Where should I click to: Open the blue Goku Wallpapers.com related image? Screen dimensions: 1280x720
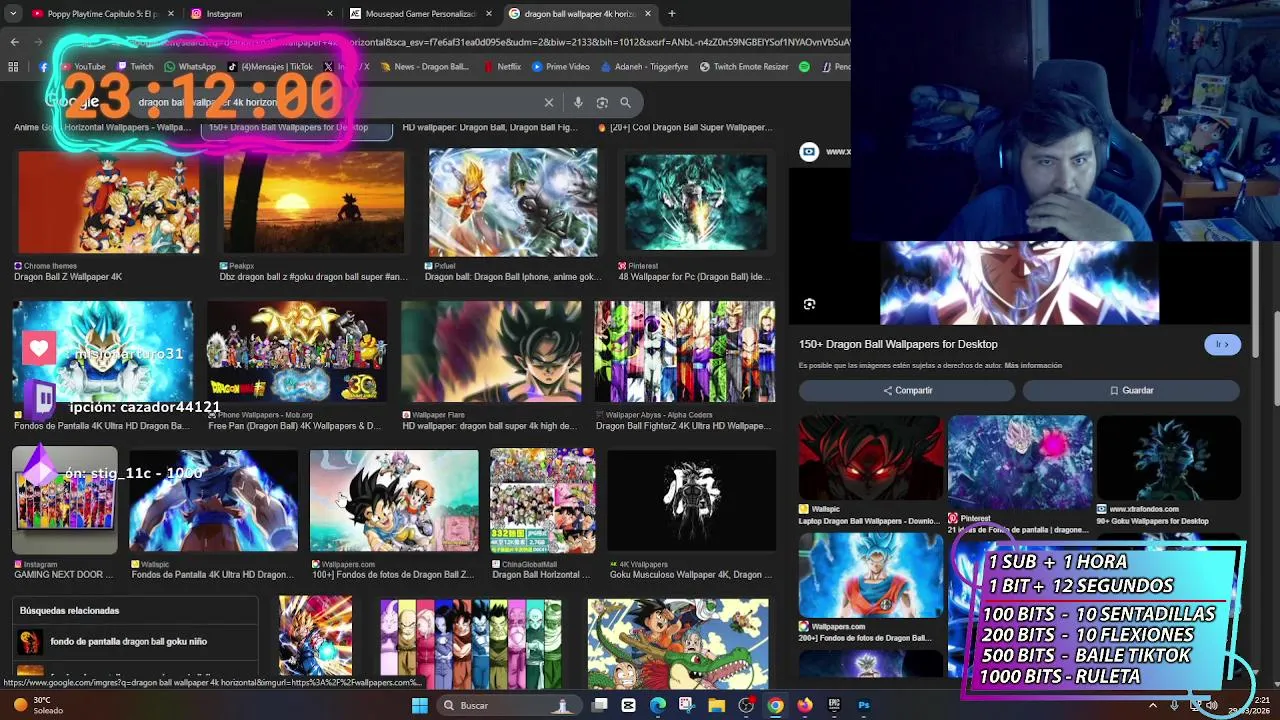(870, 575)
